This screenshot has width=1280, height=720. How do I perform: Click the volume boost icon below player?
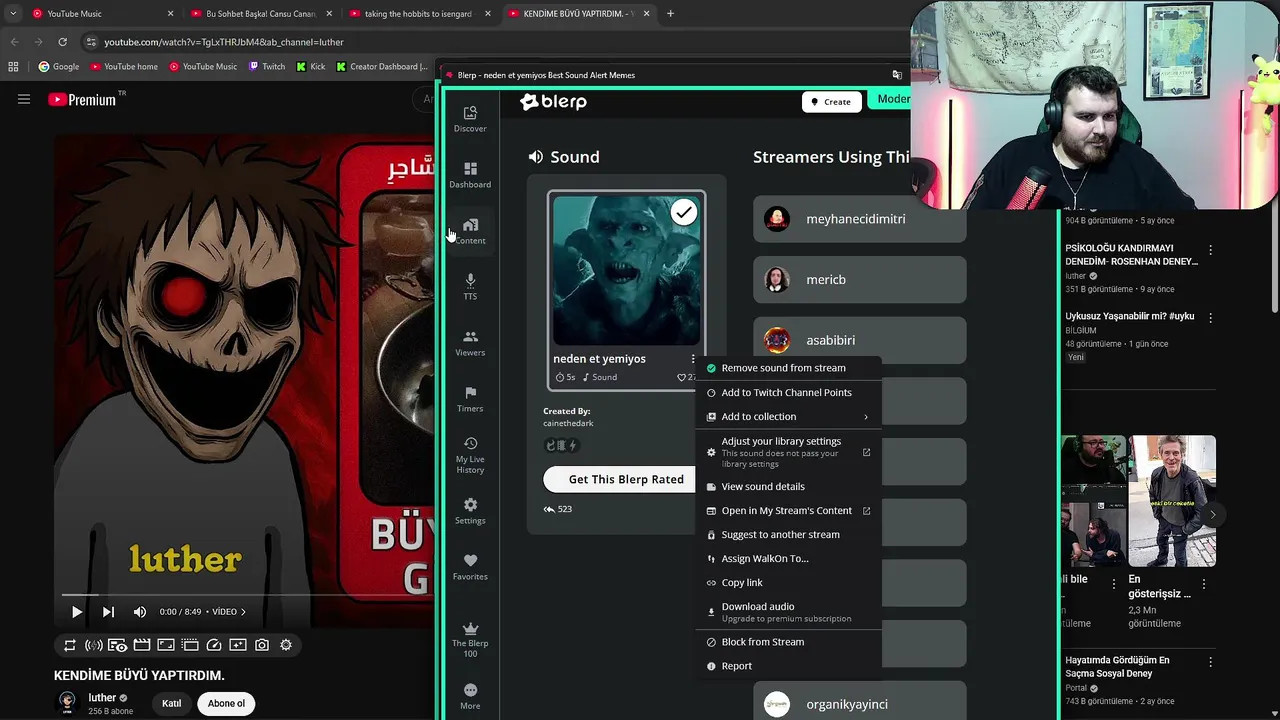94,645
